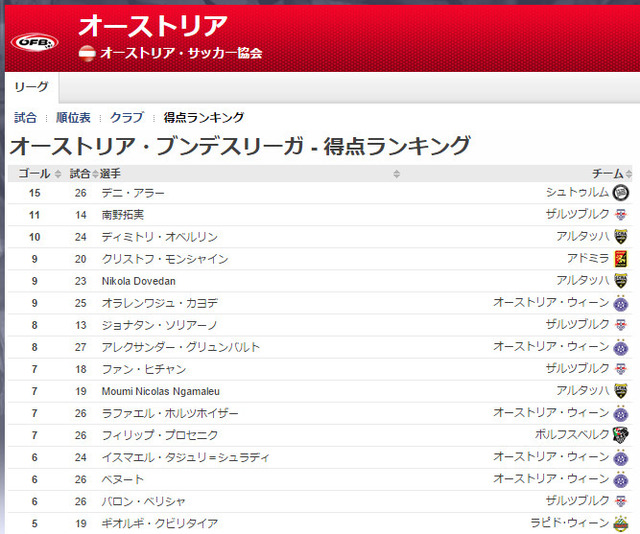Click Salzburg crest in ファン・ヒチャン row

tap(621, 369)
